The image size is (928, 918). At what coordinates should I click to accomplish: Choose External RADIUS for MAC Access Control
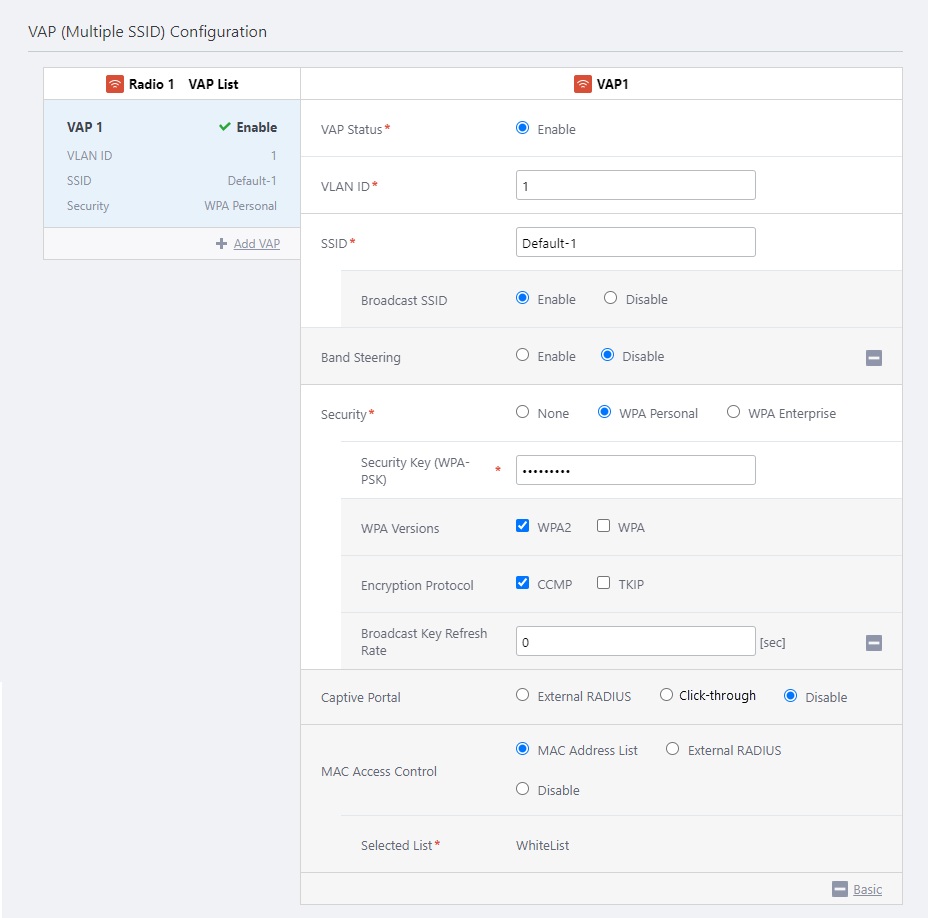pos(672,749)
